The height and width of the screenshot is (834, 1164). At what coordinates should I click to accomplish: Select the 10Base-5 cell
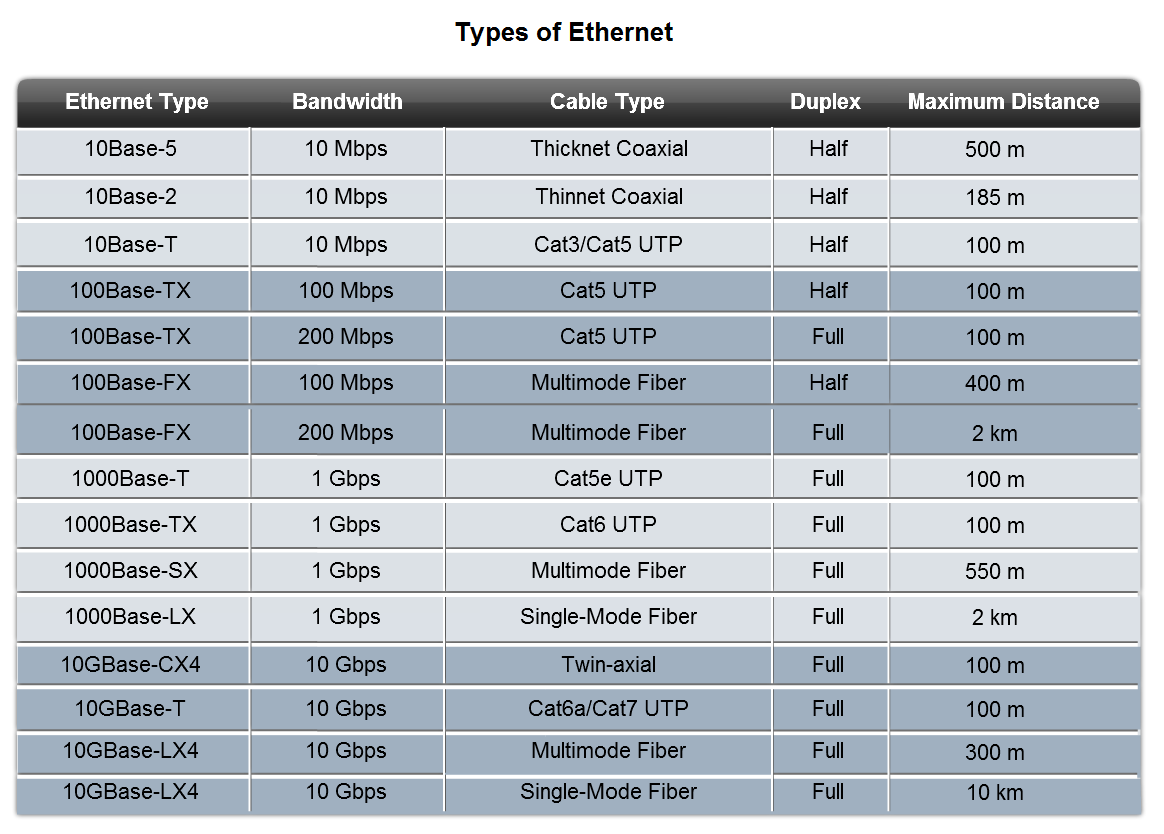(133, 151)
